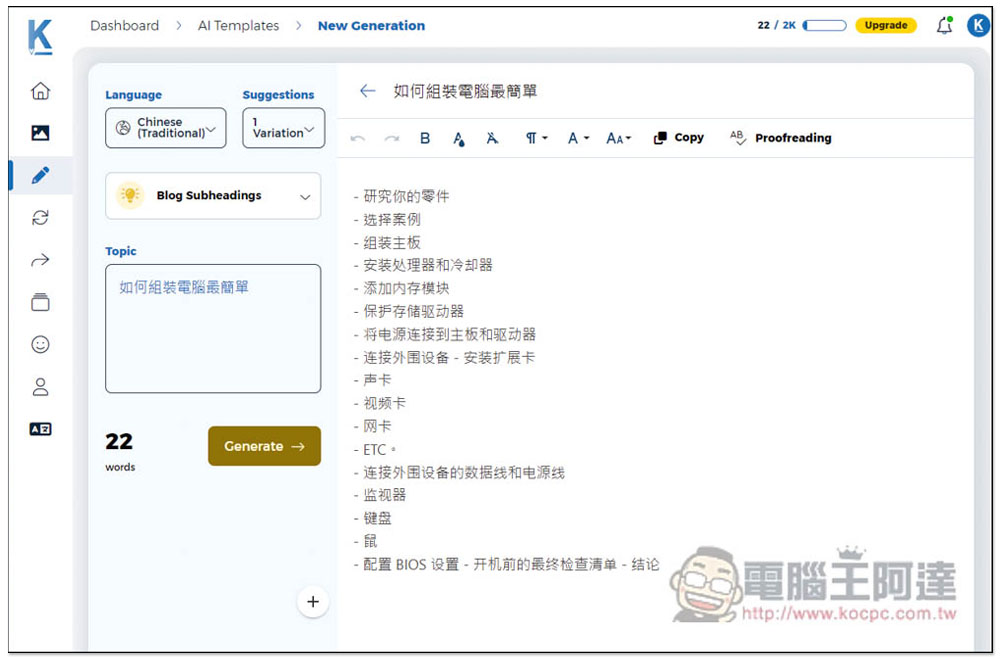Viewport: 1000px width, 660px height.
Task: Click the notification bell icon
Action: tap(943, 26)
